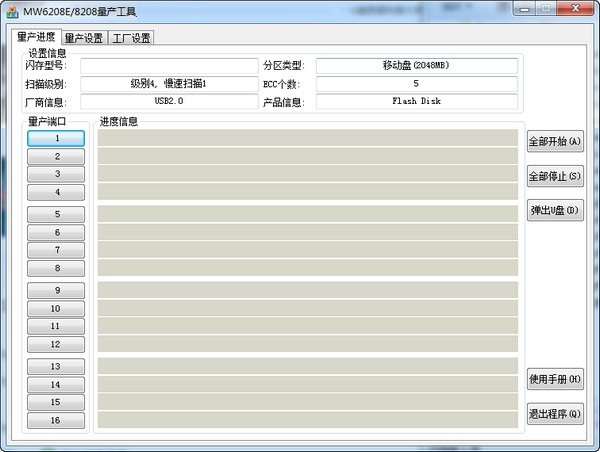The height and width of the screenshot is (452, 600).
Task: Click the 闪存型号 empty field
Action: tap(168, 66)
